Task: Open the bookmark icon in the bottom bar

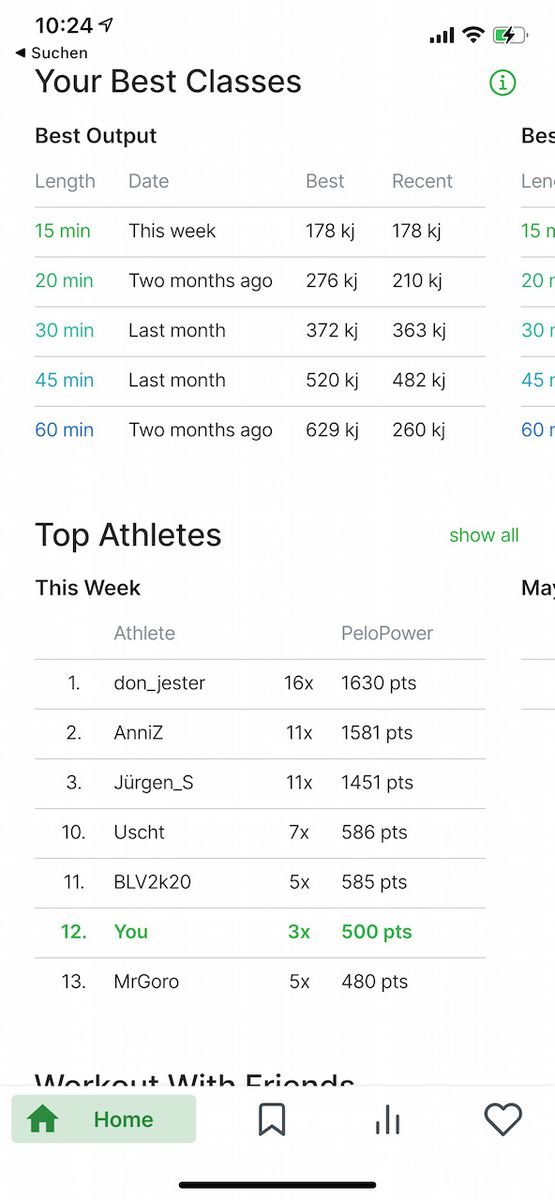Action: [272, 1119]
